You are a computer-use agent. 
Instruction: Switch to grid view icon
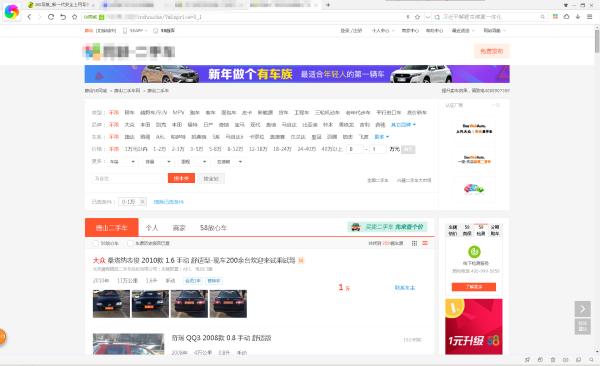(414, 243)
